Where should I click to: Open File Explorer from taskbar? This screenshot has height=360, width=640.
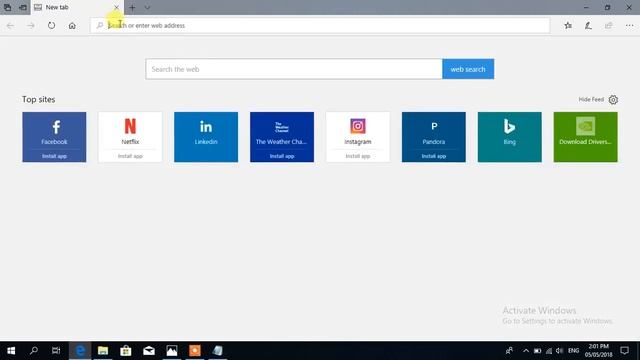(103, 351)
